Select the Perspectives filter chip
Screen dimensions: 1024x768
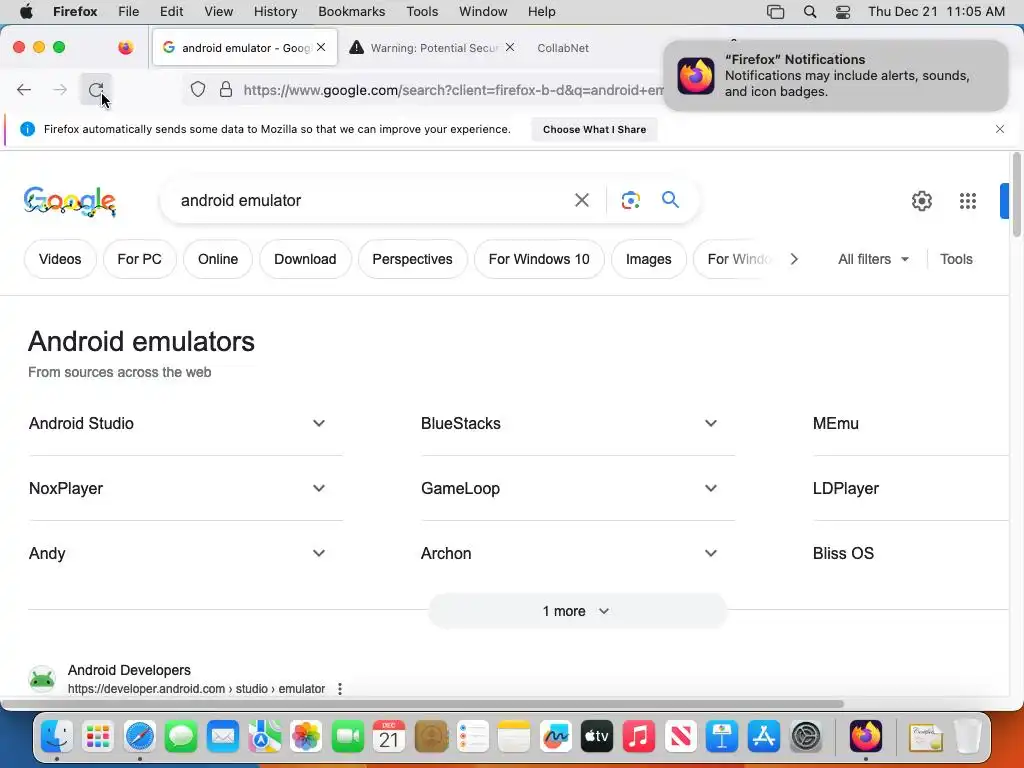[x=412, y=259]
